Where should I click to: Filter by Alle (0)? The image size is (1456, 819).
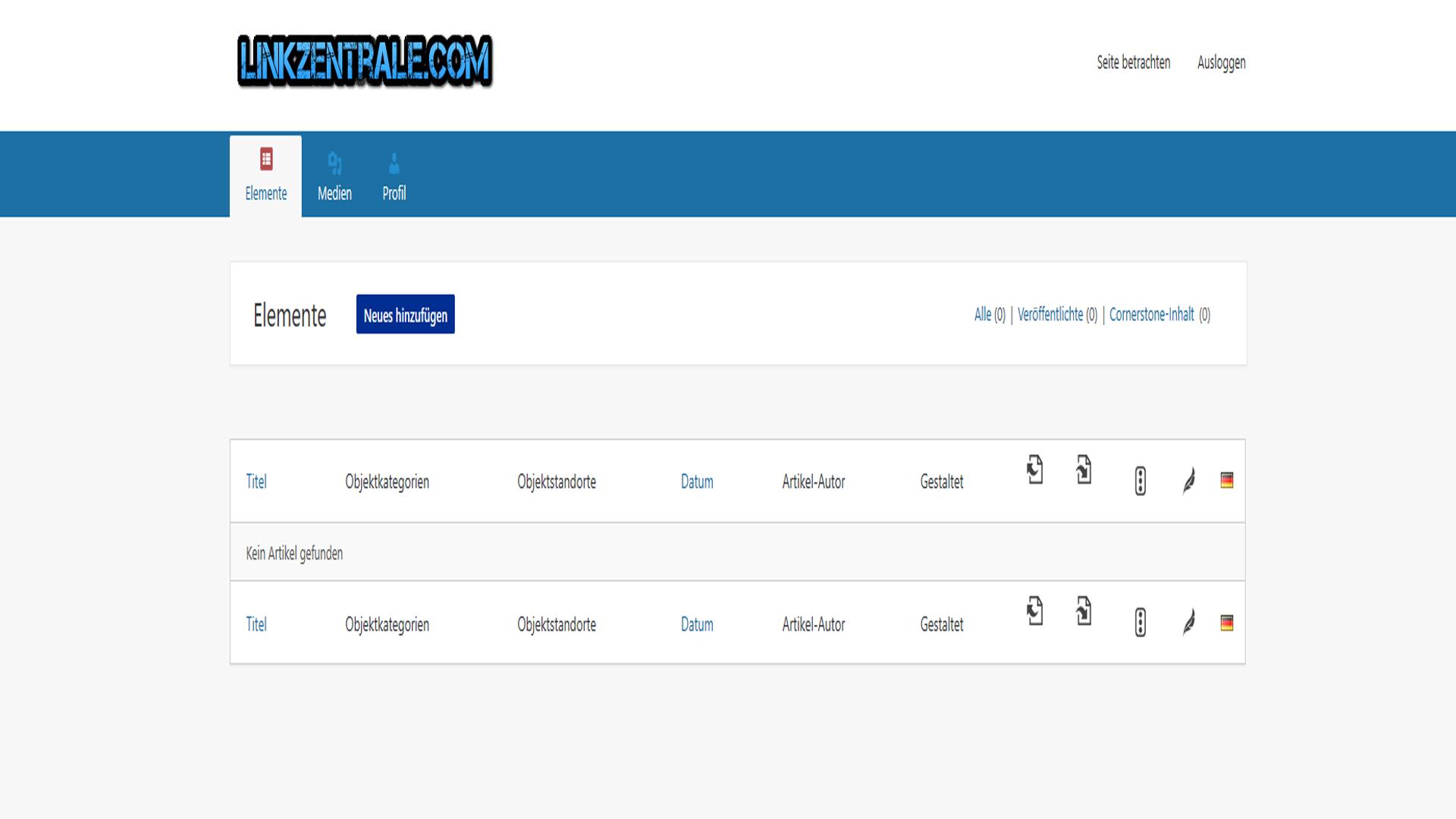[x=990, y=315]
